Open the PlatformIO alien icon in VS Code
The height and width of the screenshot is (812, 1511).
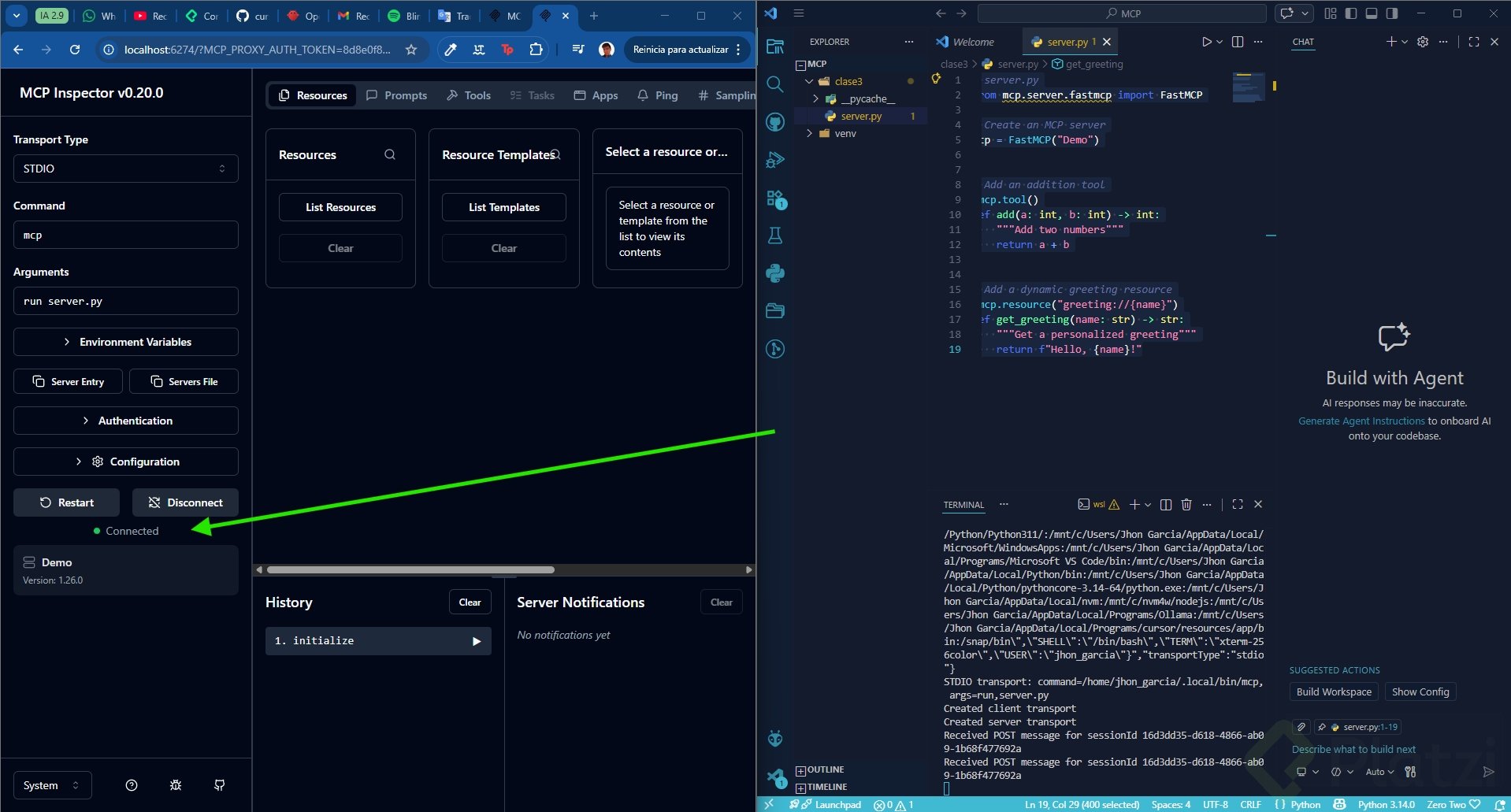[775, 738]
